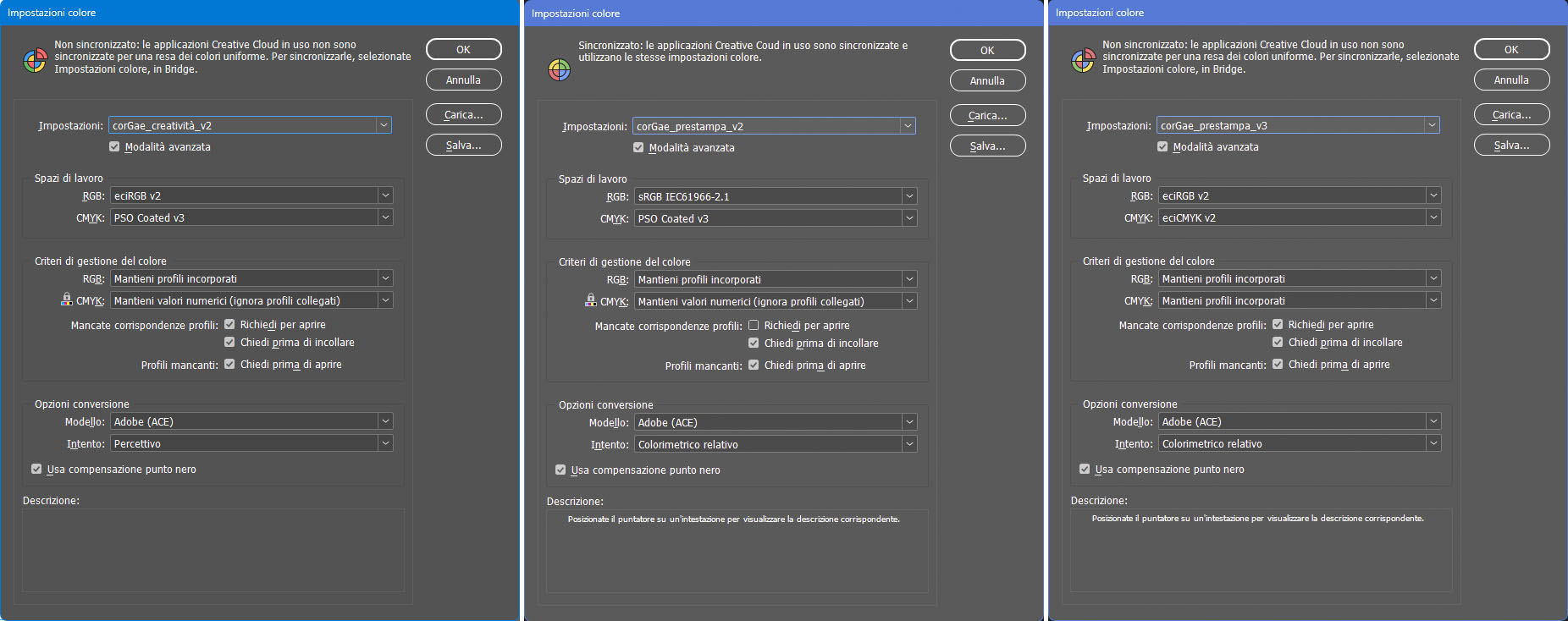Click the CMYK lock icon in corGae_prestampa_v2 dialog
Image resolution: width=1568 pixels, height=621 pixels.
(x=590, y=300)
